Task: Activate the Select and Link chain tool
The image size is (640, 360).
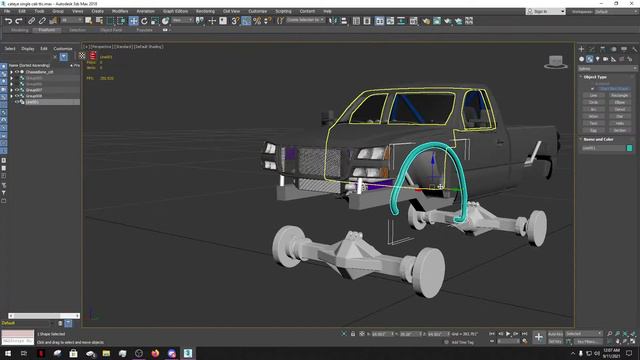Action: [x=31, y=21]
